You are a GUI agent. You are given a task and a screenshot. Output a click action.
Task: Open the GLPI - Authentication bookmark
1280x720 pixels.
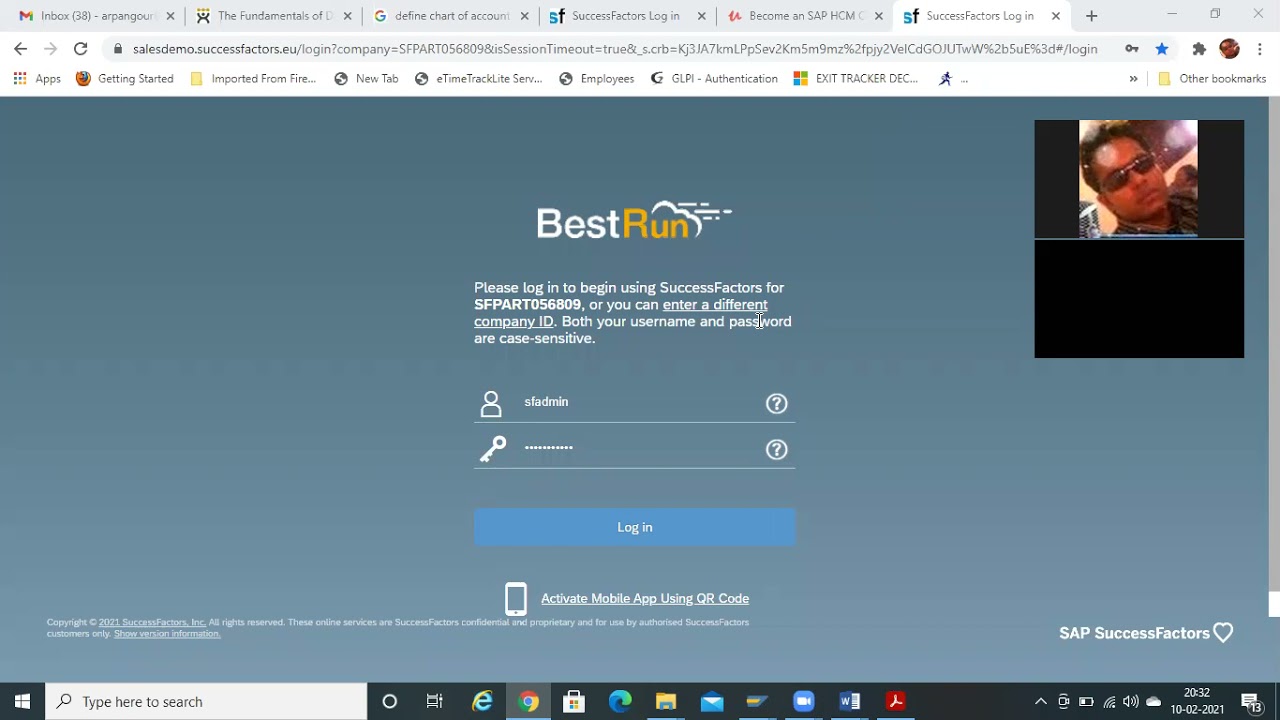(x=714, y=79)
